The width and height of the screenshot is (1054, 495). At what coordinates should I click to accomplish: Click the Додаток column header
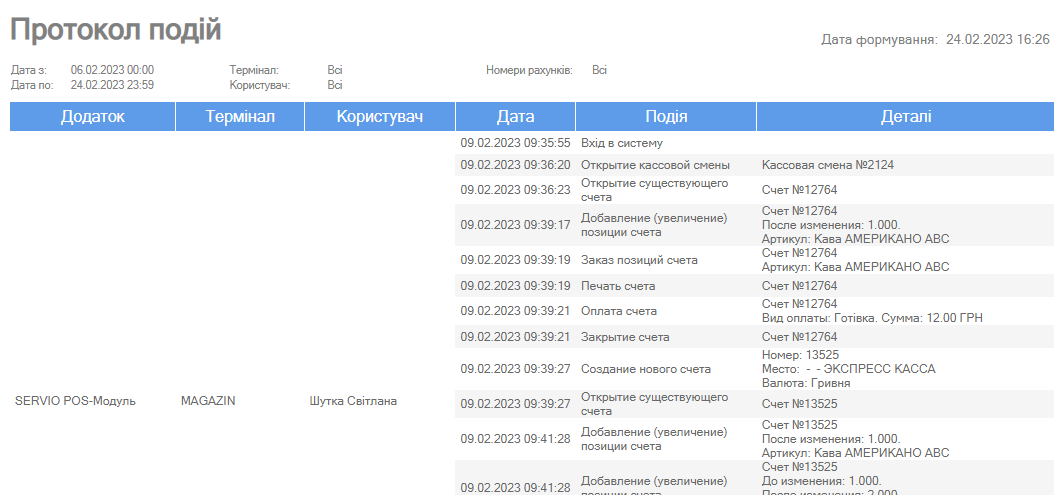[x=92, y=117]
